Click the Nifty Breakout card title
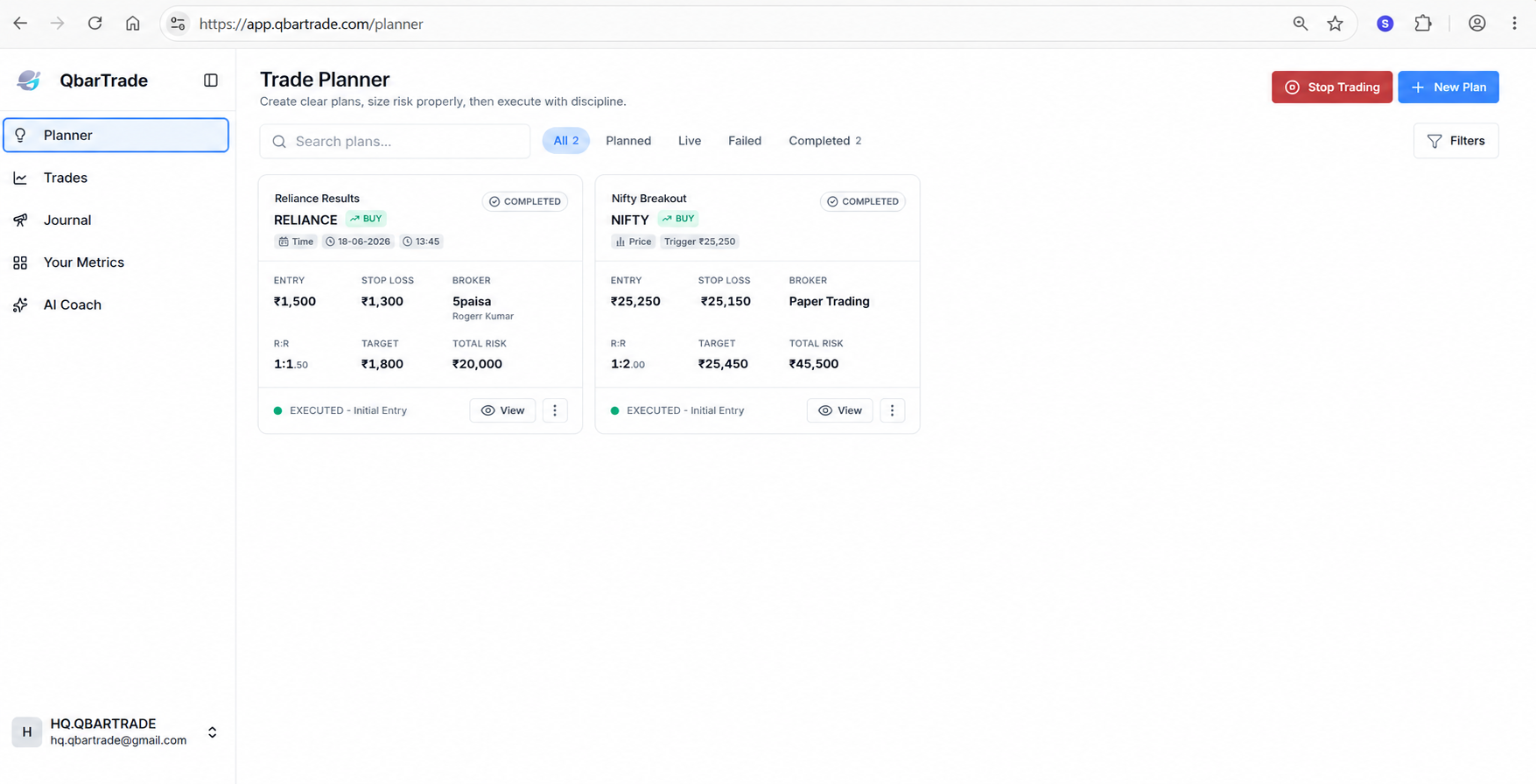This screenshot has width=1536, height=784. pos(649,199)
